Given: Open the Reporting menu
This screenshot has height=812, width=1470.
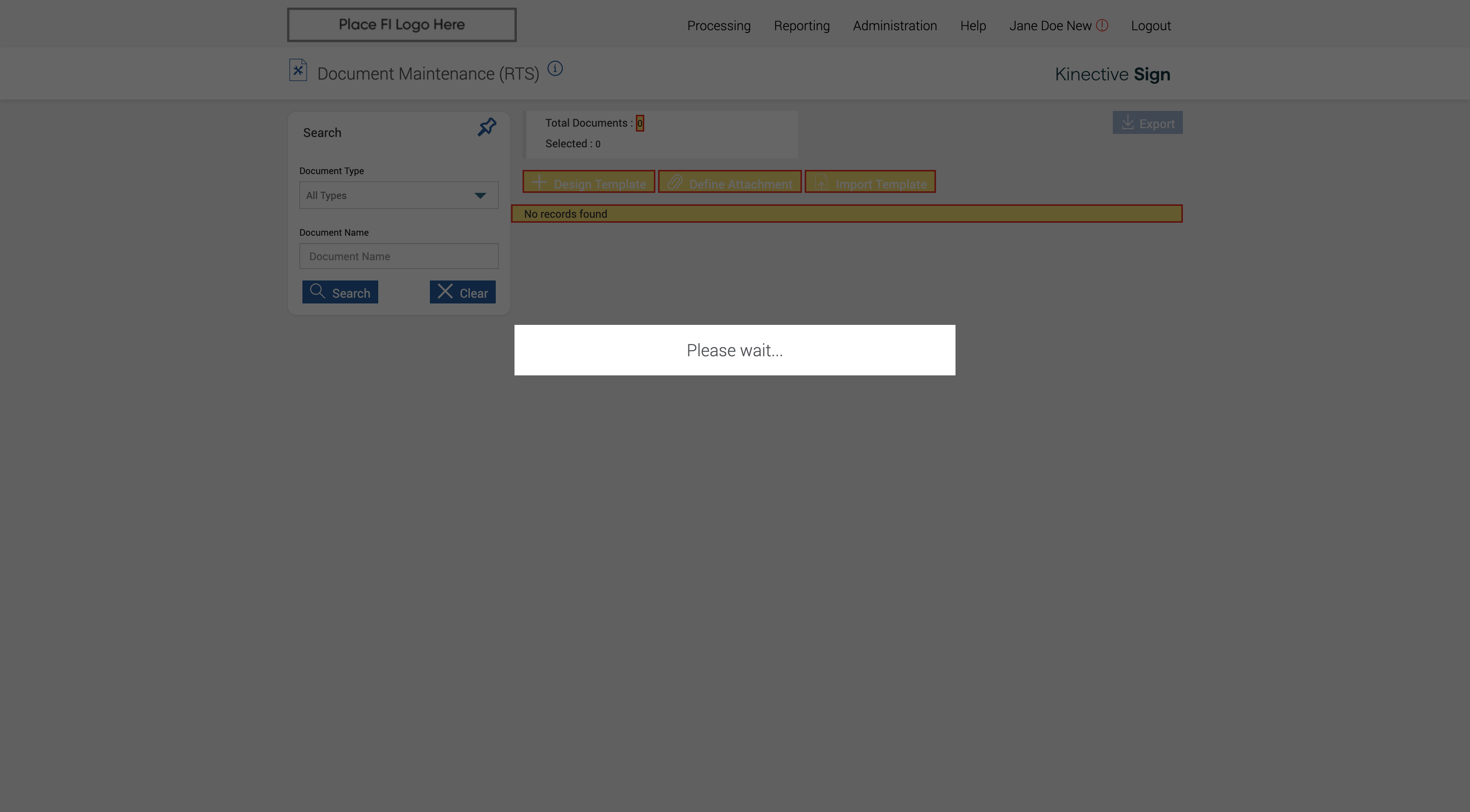Looking at the screenshot, I should point(801,26).
